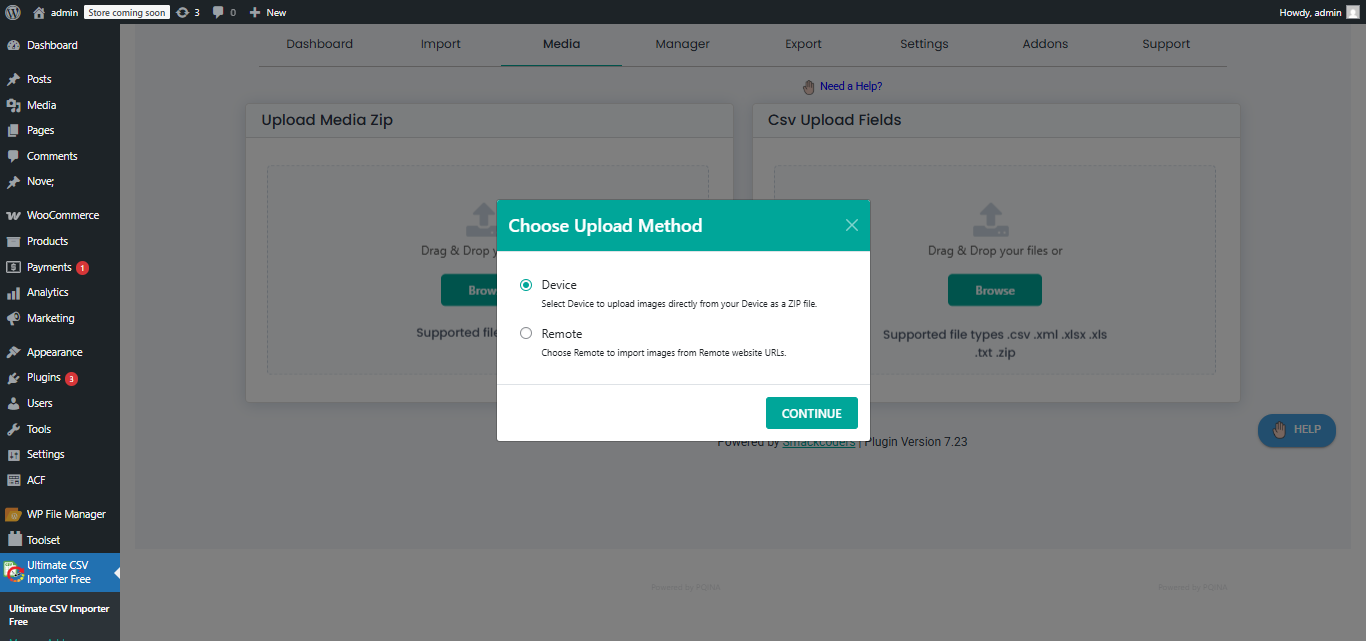Switch to the Import tab
1366x641 pixels.
coord(441,44)
